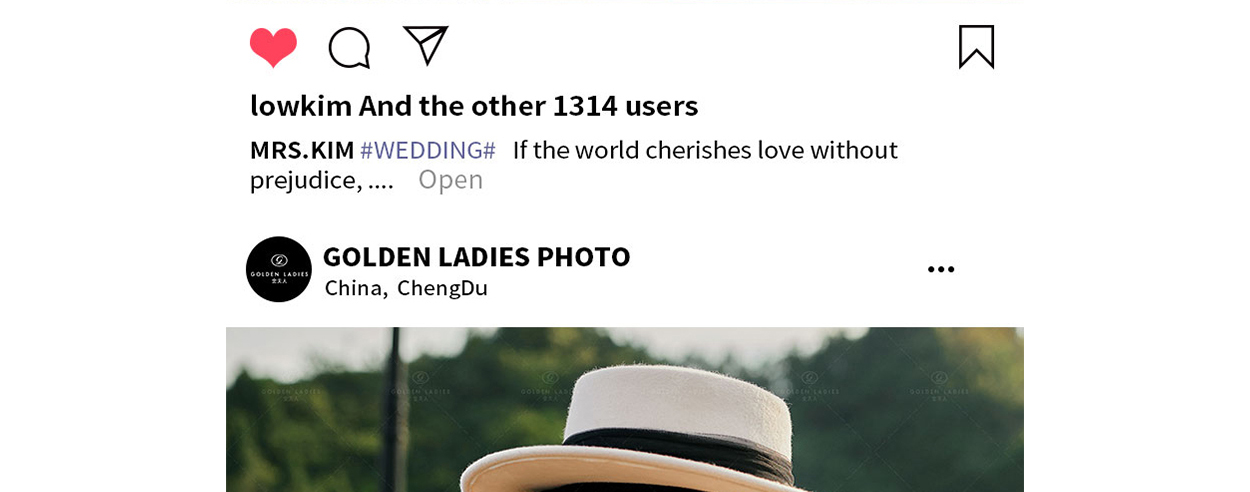The width and height of the screenshot is (1250, 492).
Task: Expand the caption with Open
Action: 450,180
